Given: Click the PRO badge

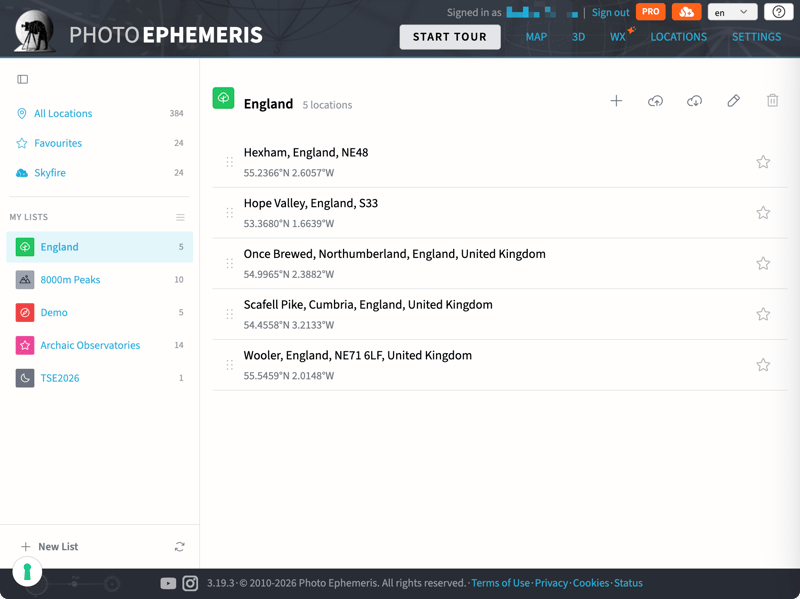Looking at the screenshot, I should pyautogui.click(x=651, y=12).
